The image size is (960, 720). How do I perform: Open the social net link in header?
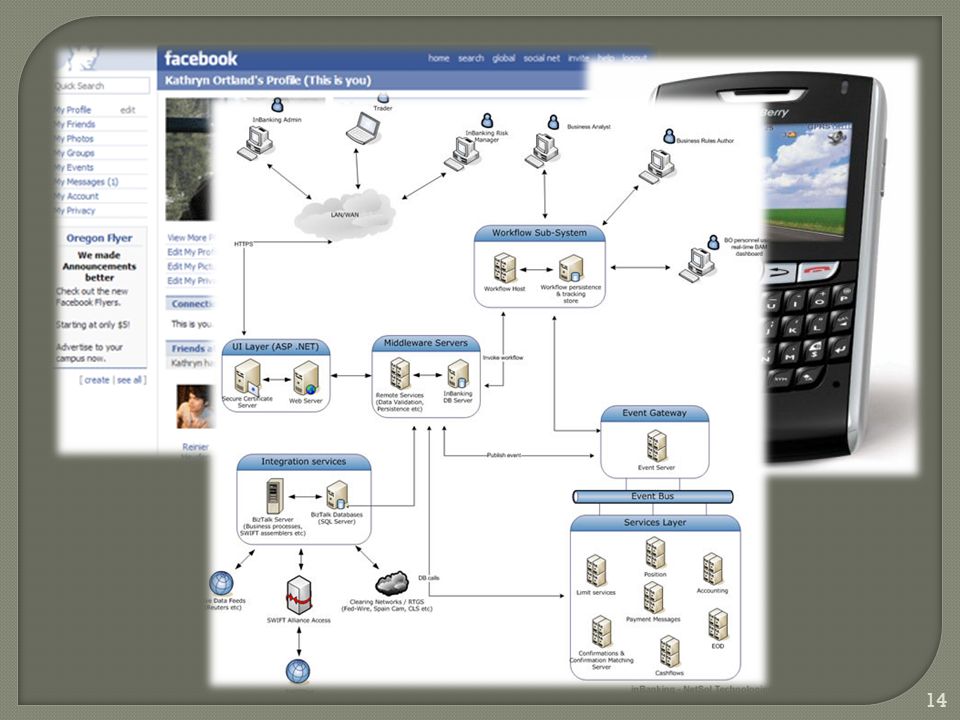(541, 58)
